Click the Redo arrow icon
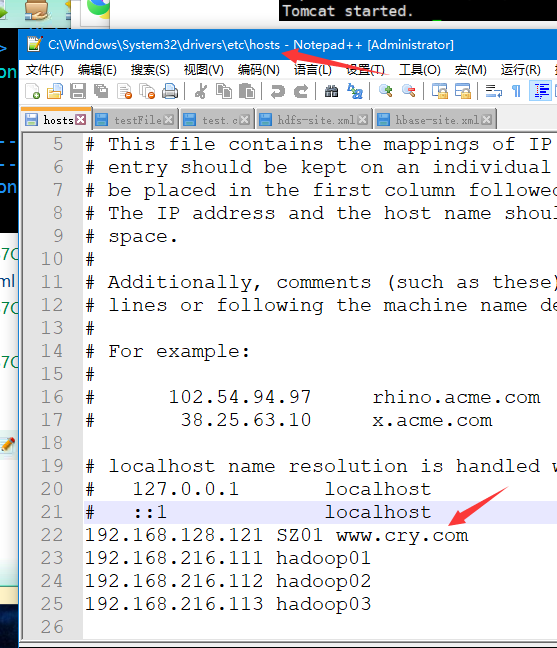 pos(301,91)
